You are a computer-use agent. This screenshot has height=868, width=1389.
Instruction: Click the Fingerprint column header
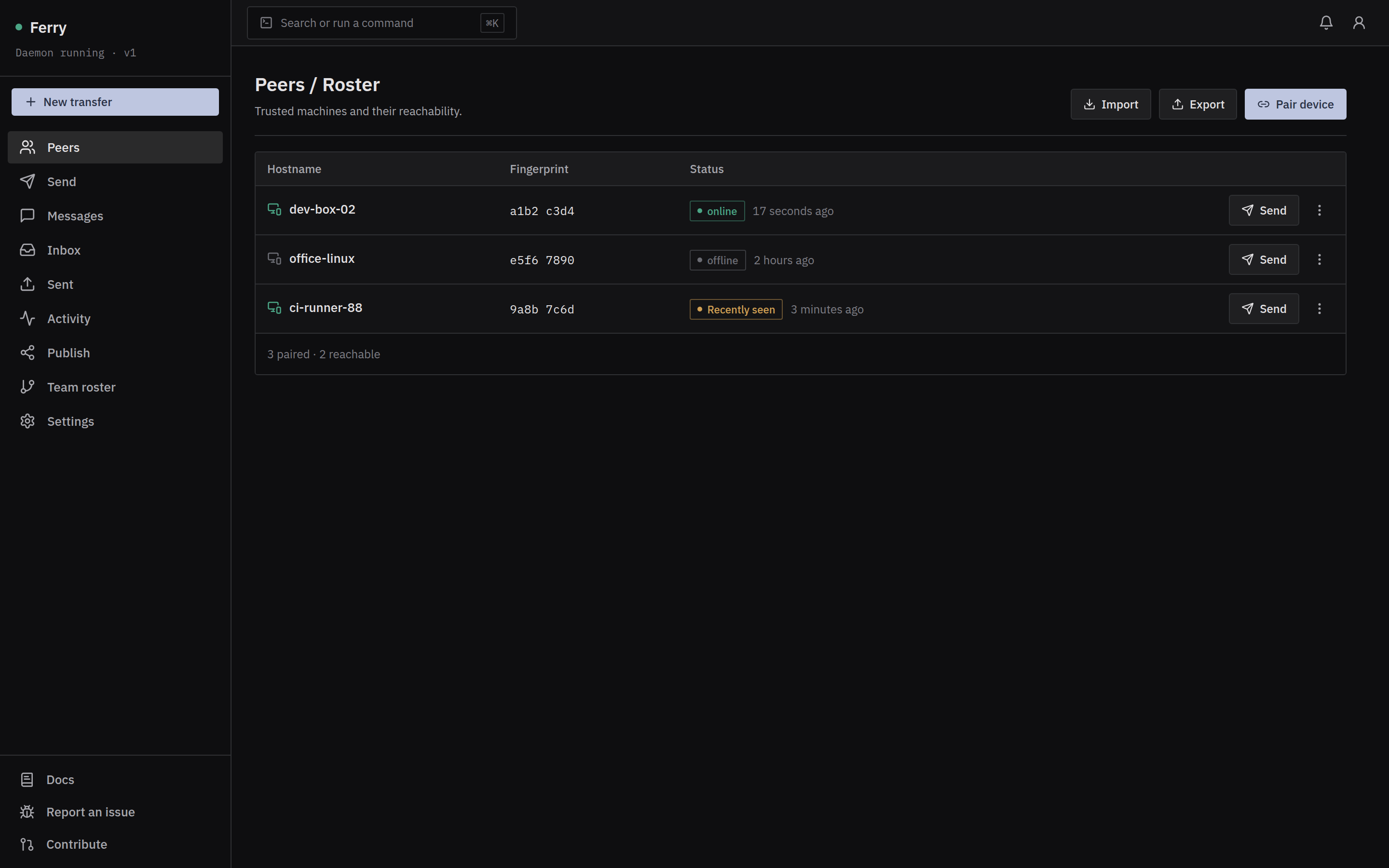[x=539, y=169]
